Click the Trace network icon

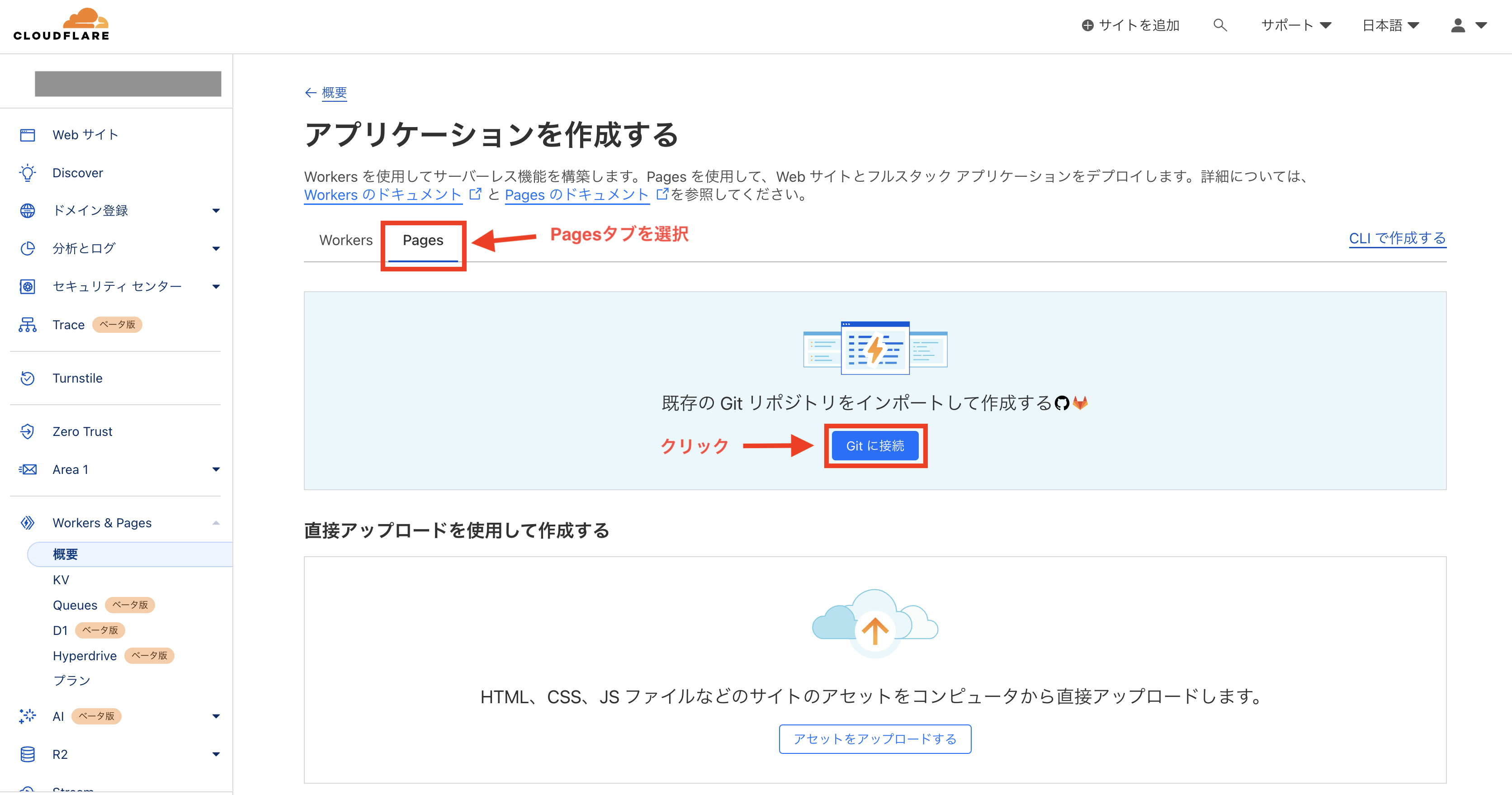pyautogui.click(x=28, y=325)
